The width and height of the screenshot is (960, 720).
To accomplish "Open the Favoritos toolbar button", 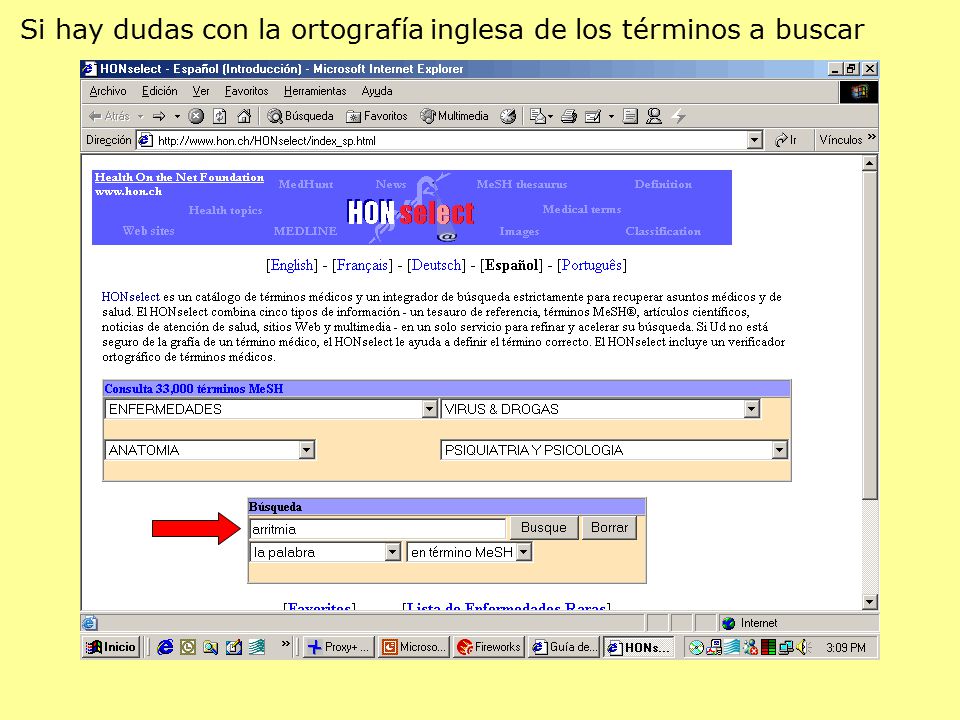I will pyautogui.click(x=377, y=116).
